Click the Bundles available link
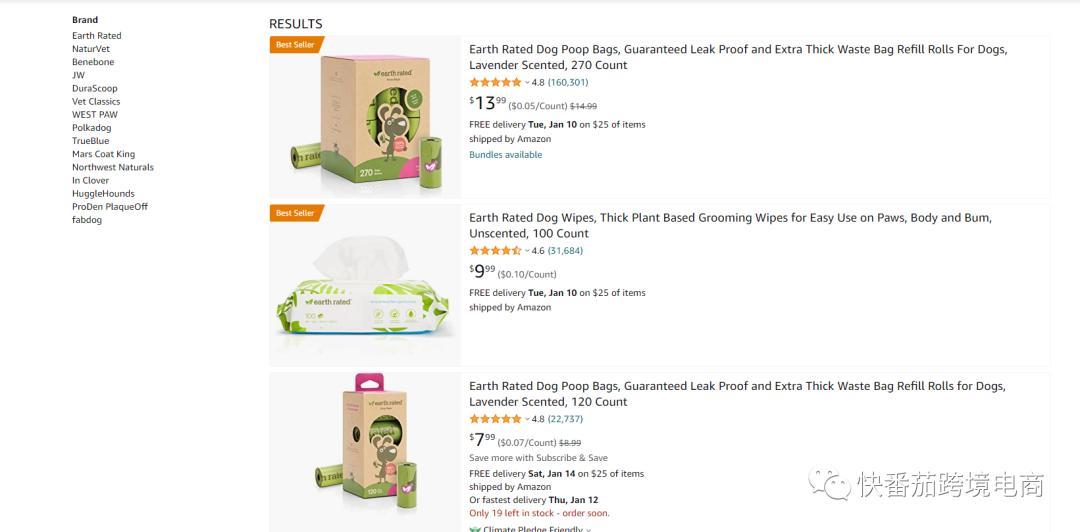Image resolution: width=1080 pixels, height=532 pixels. coord(506,155)
